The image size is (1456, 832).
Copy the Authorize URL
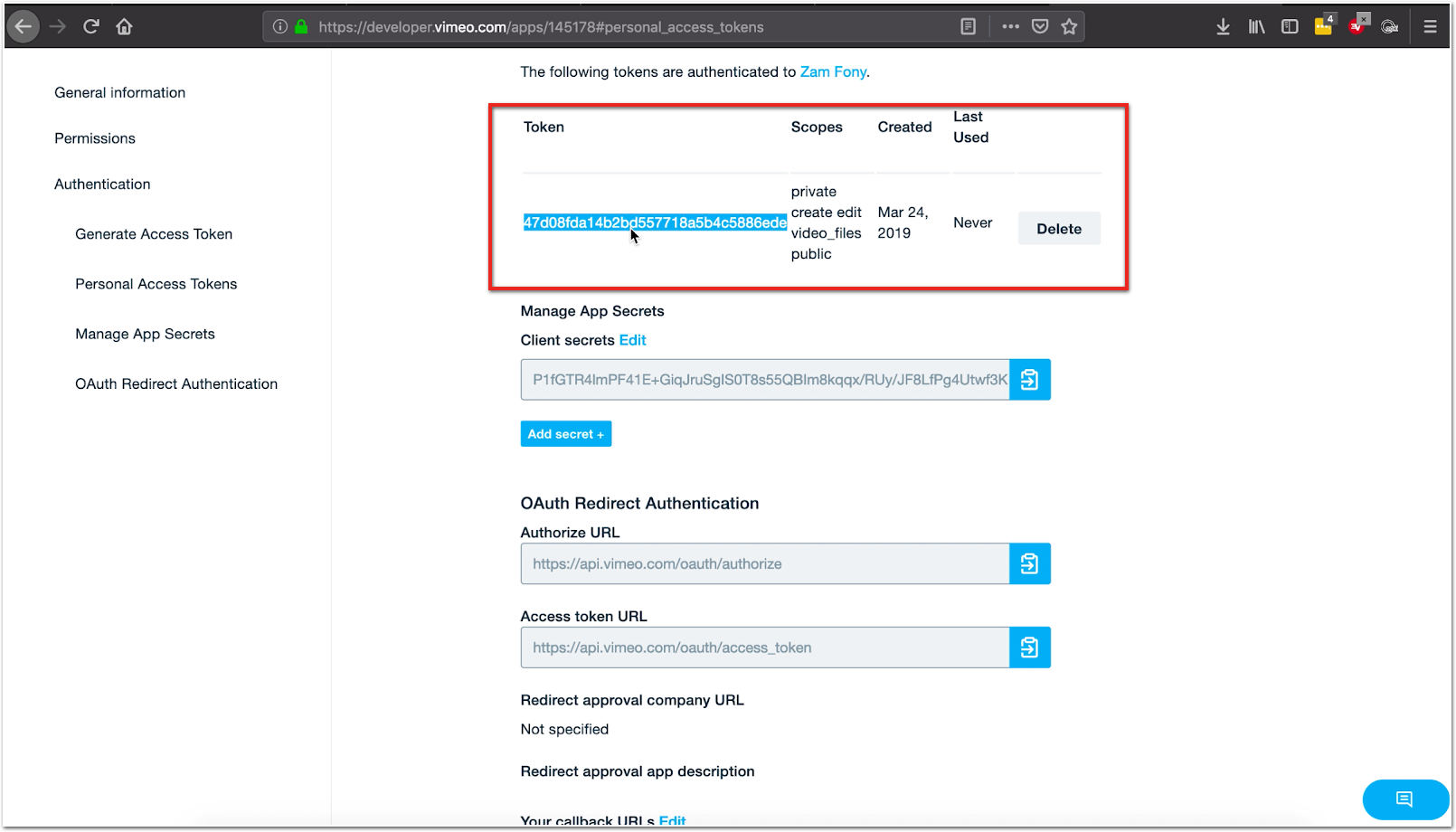(1030, 564)
